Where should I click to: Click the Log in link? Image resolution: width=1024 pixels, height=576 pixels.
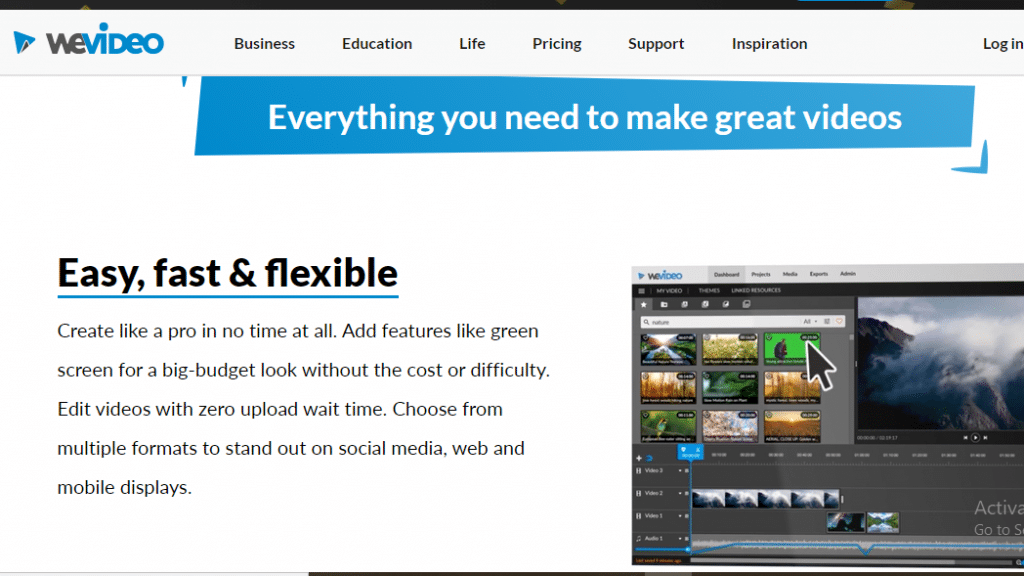pyautogui.click(x=1003, y=44)
